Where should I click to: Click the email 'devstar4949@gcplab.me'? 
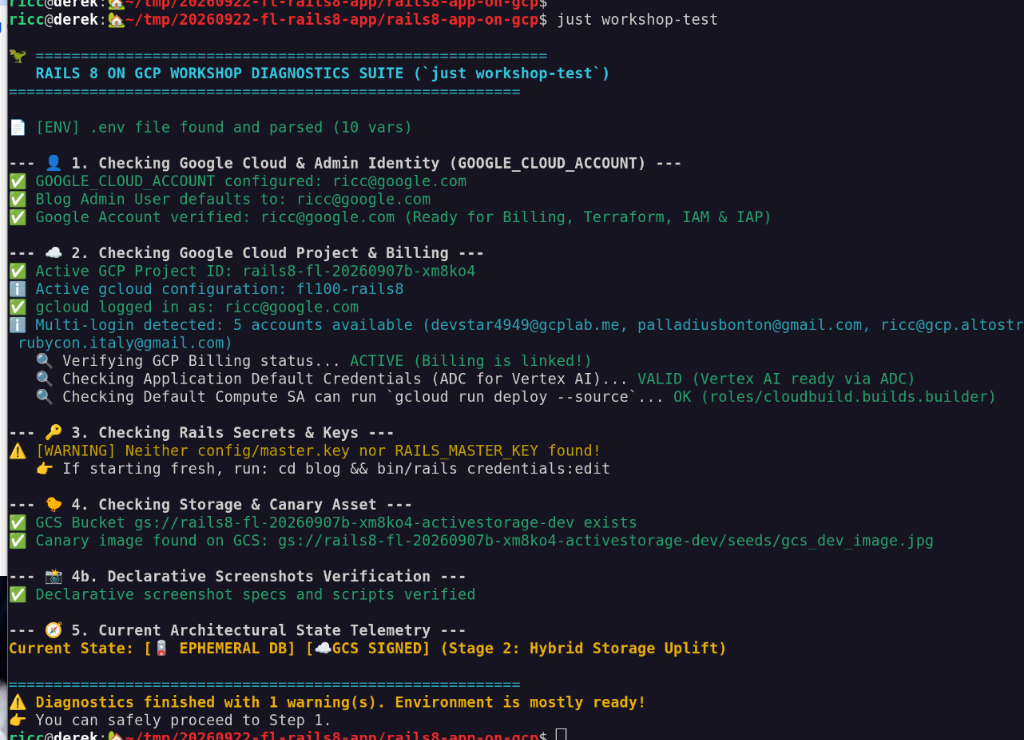(x=524, y=325)
